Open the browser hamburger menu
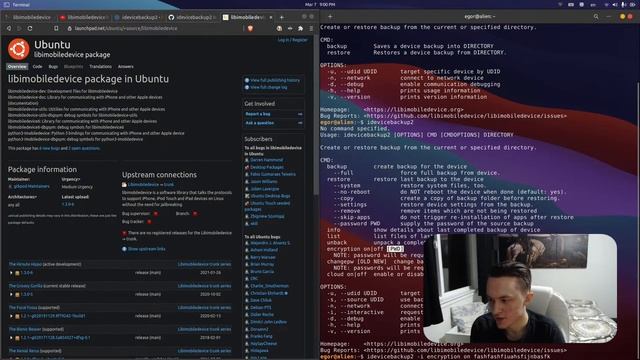Image resolution: width=640 pixels, height=360 pixels. tap(311, 28)
